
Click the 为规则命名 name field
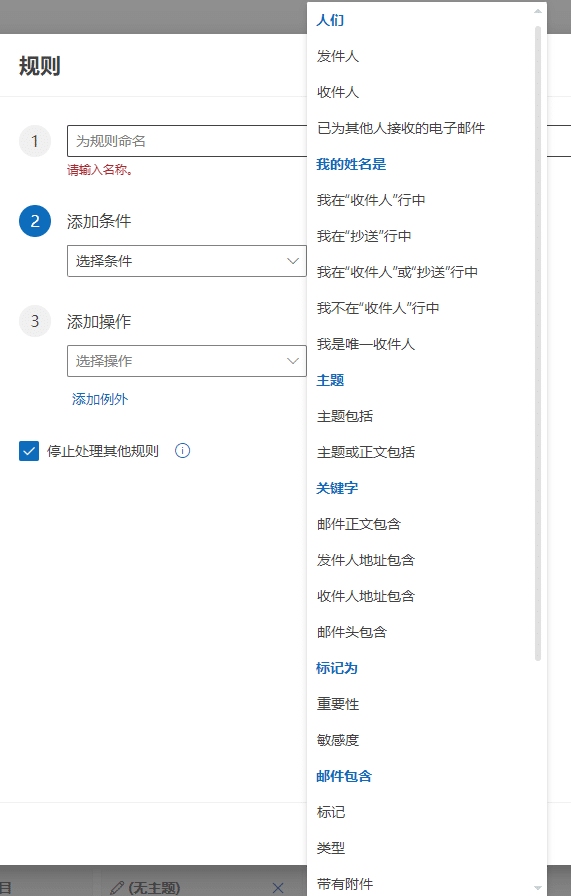[x=187, y=141]
